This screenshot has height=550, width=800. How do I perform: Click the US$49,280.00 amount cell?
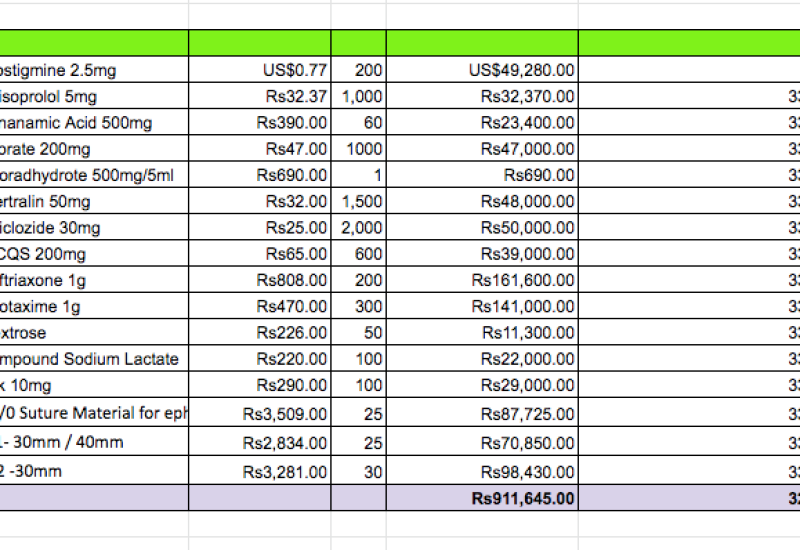(x=482, y=70)
